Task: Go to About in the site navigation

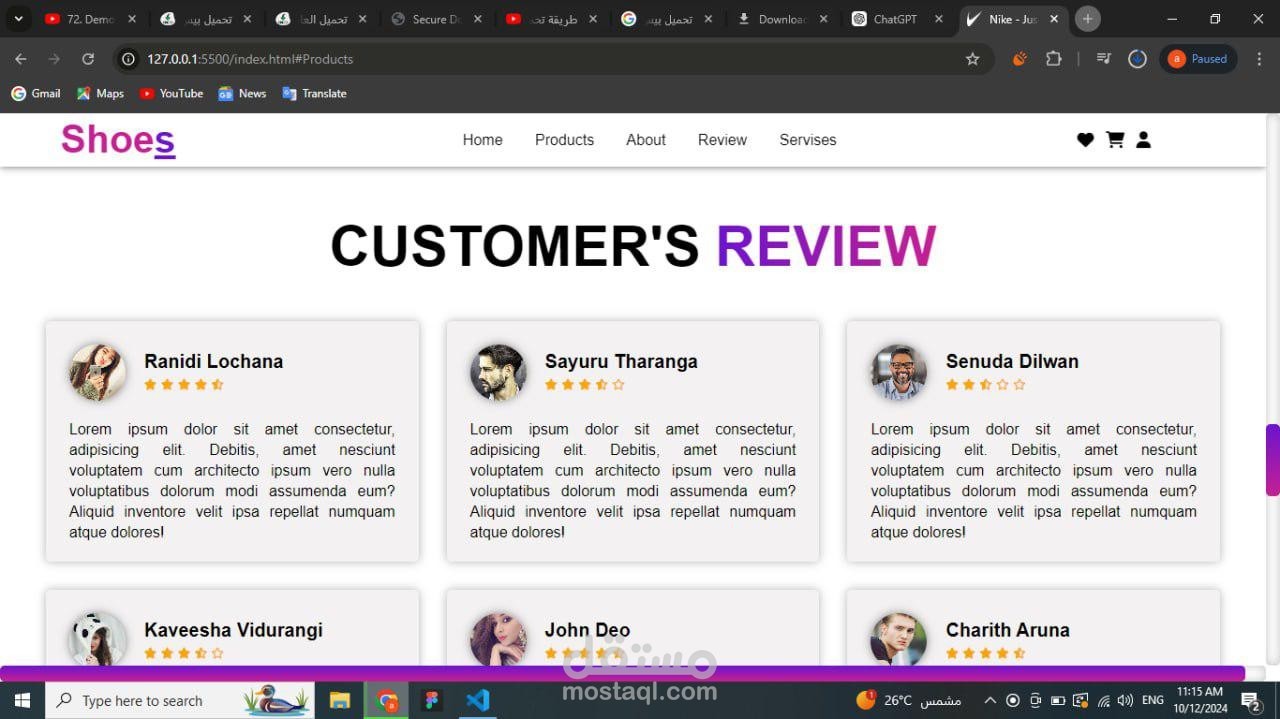Action: [646, 140]
